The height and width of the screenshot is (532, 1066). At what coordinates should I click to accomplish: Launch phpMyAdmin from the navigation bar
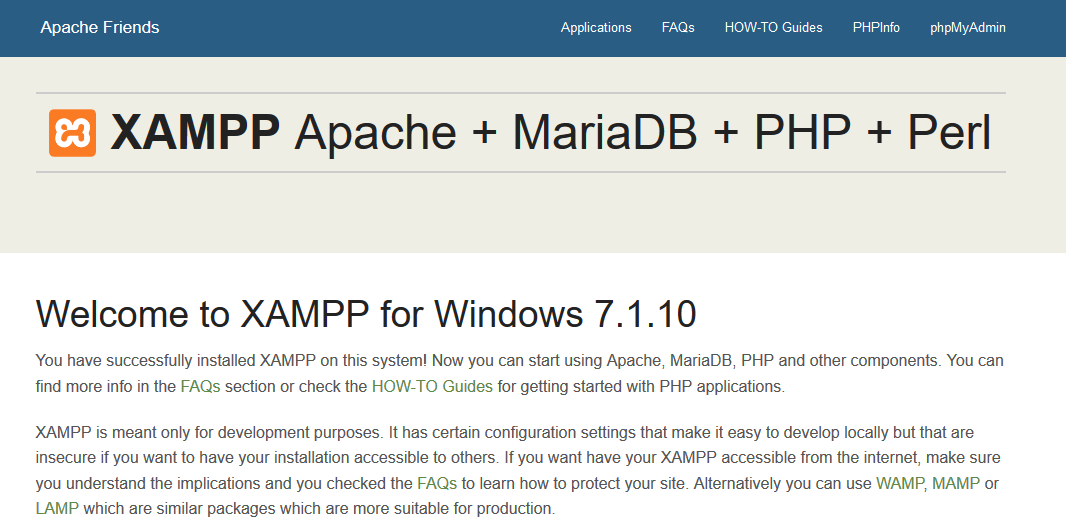tap(967, 28)
